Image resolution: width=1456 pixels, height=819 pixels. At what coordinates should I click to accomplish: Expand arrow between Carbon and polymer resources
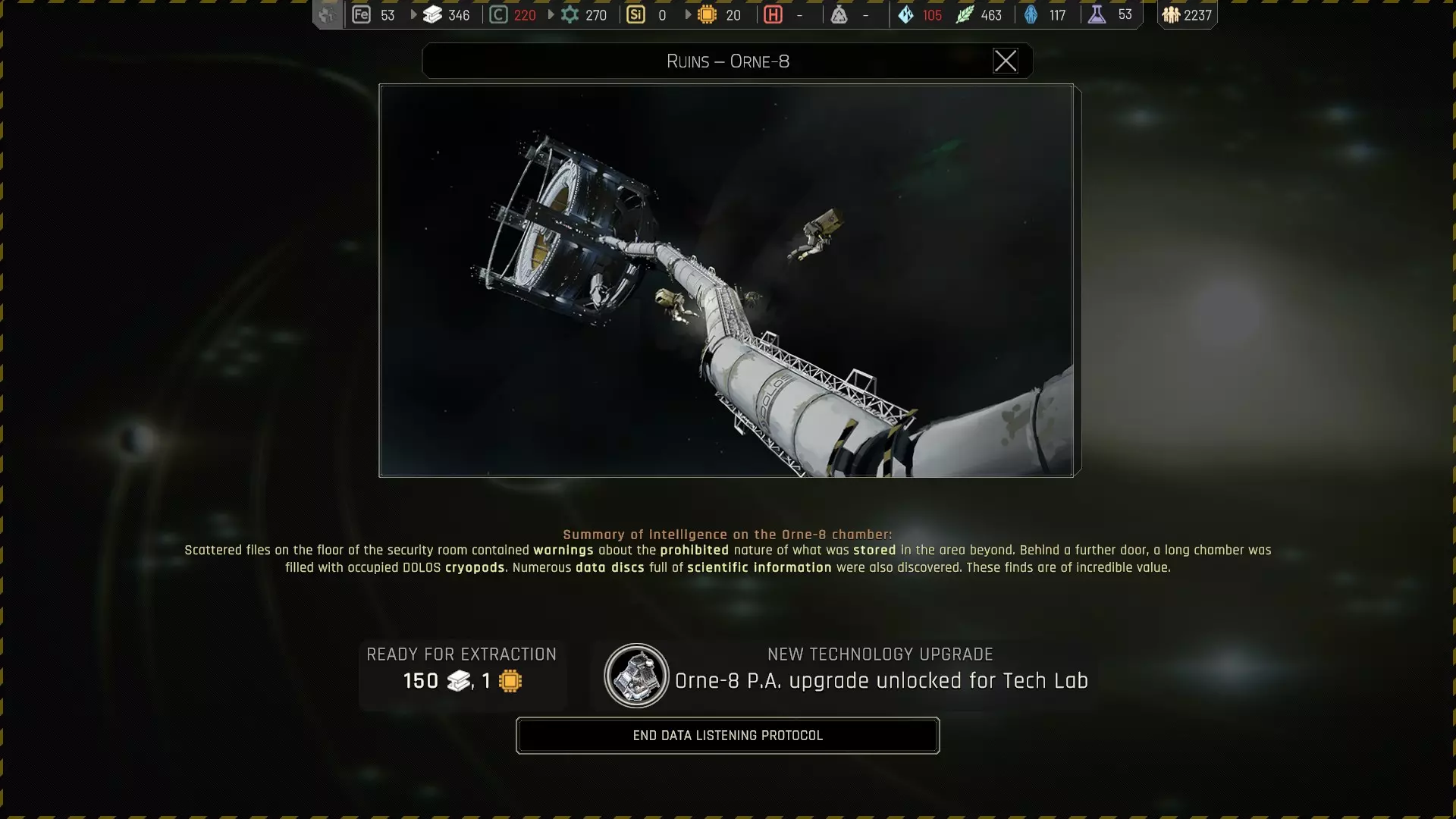coord(551,14)
